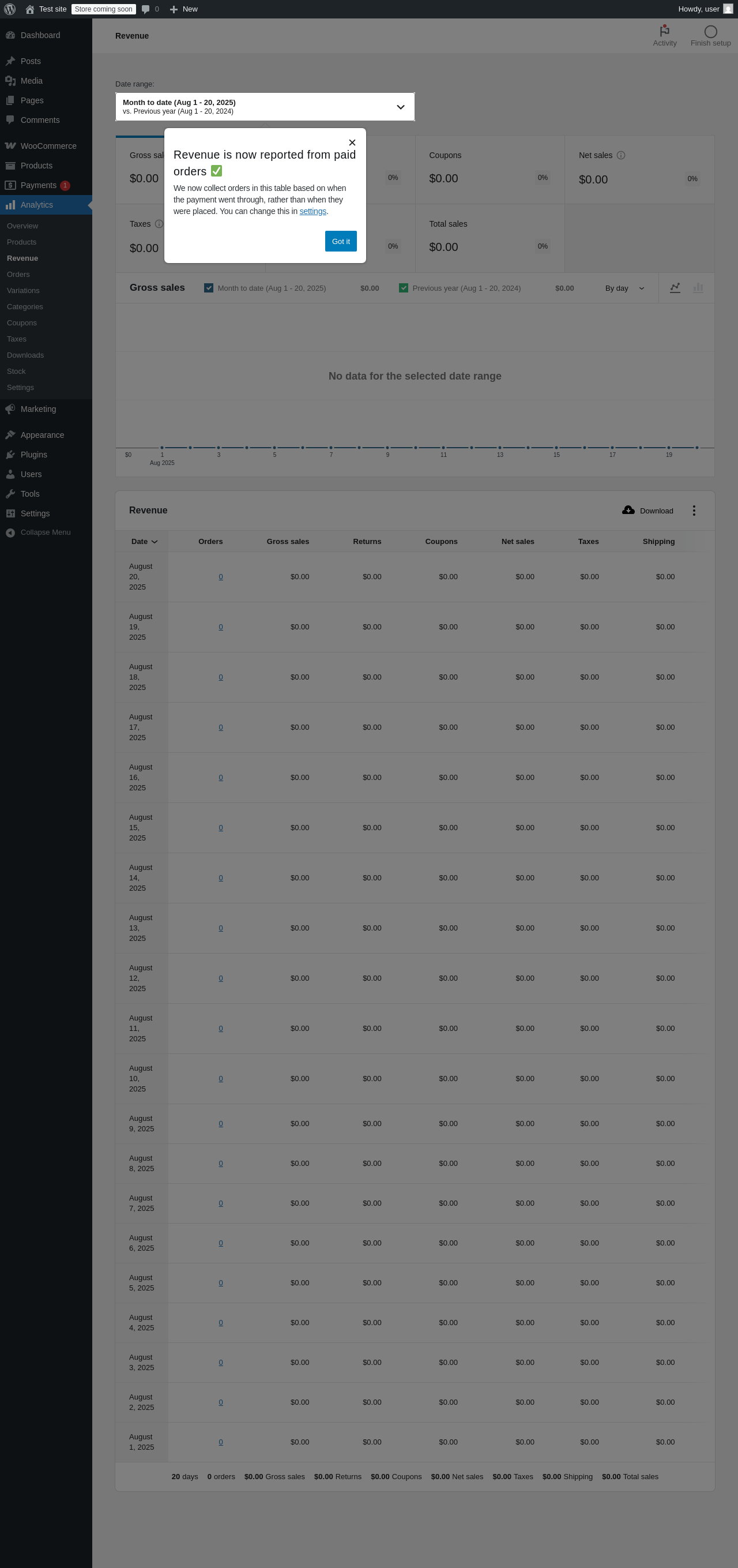Viewport: 738px width, 1568px height.
Task: Open the Marketing megaphone menu
Action: (x=46, y=409)
